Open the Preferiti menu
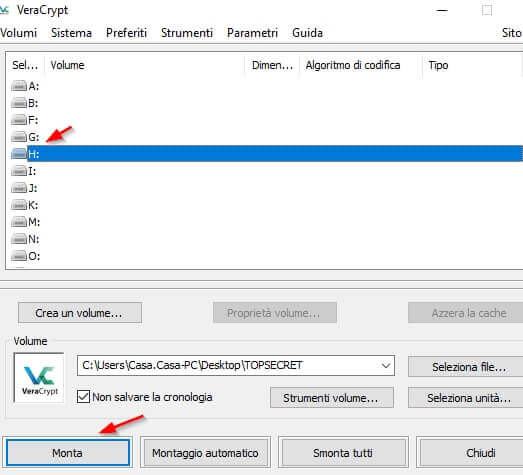This screenshot has width=523, height=475. click(126, 33)
